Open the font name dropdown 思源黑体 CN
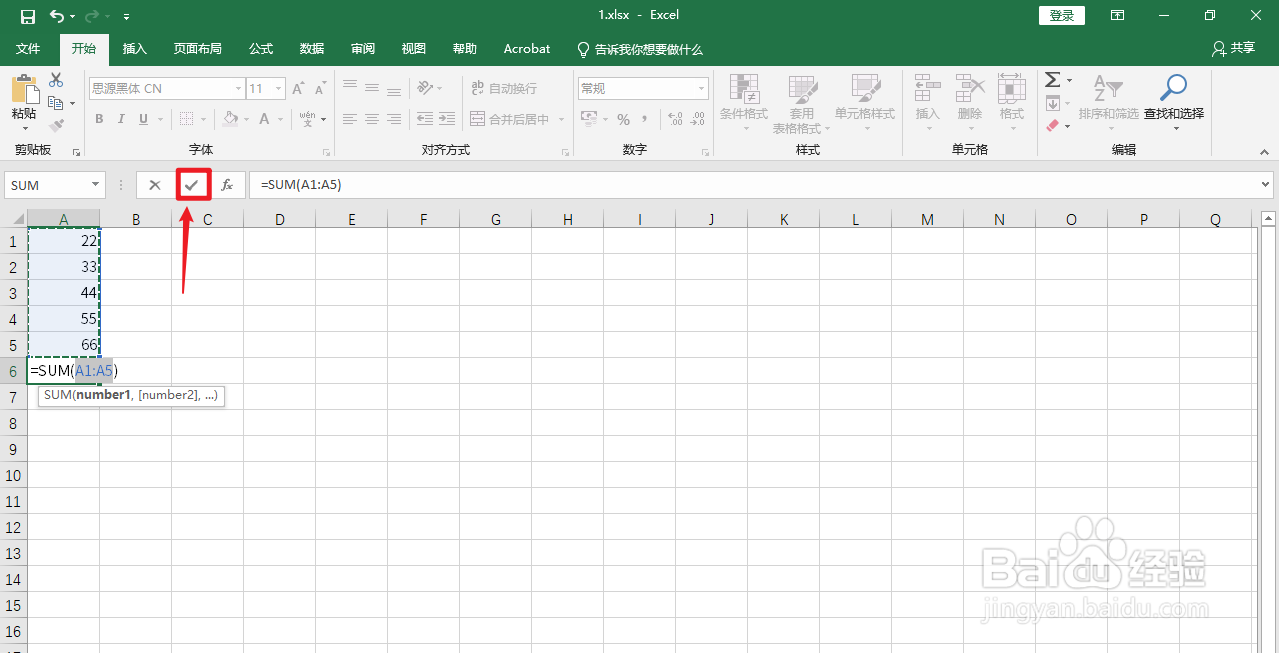The width and height of the screenshot is (1279, 653). tap(238, 89)
